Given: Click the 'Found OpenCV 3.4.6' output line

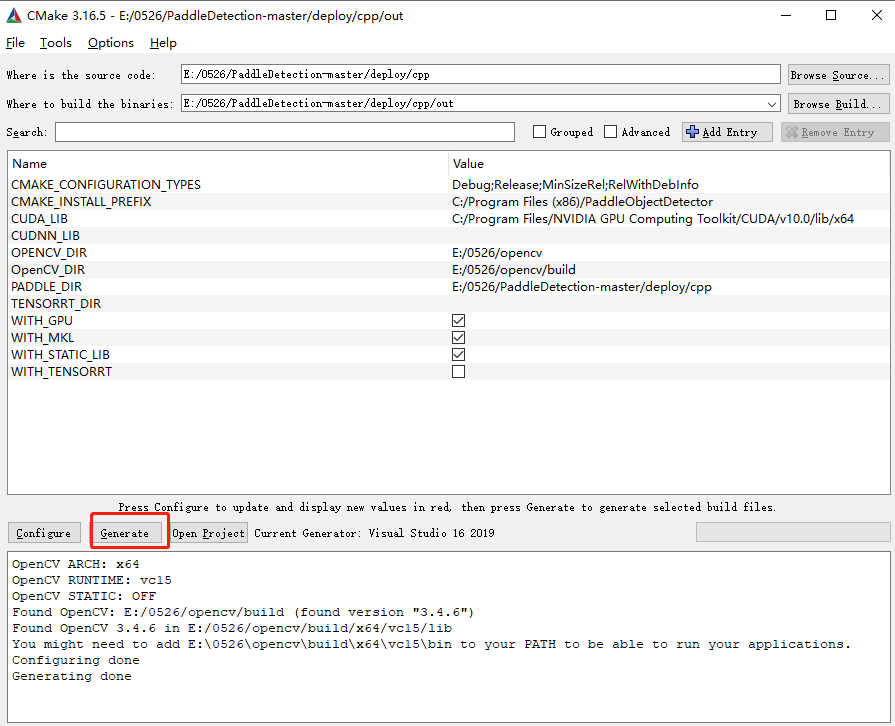Looking at the screenshot, I should tap(232, 628).
